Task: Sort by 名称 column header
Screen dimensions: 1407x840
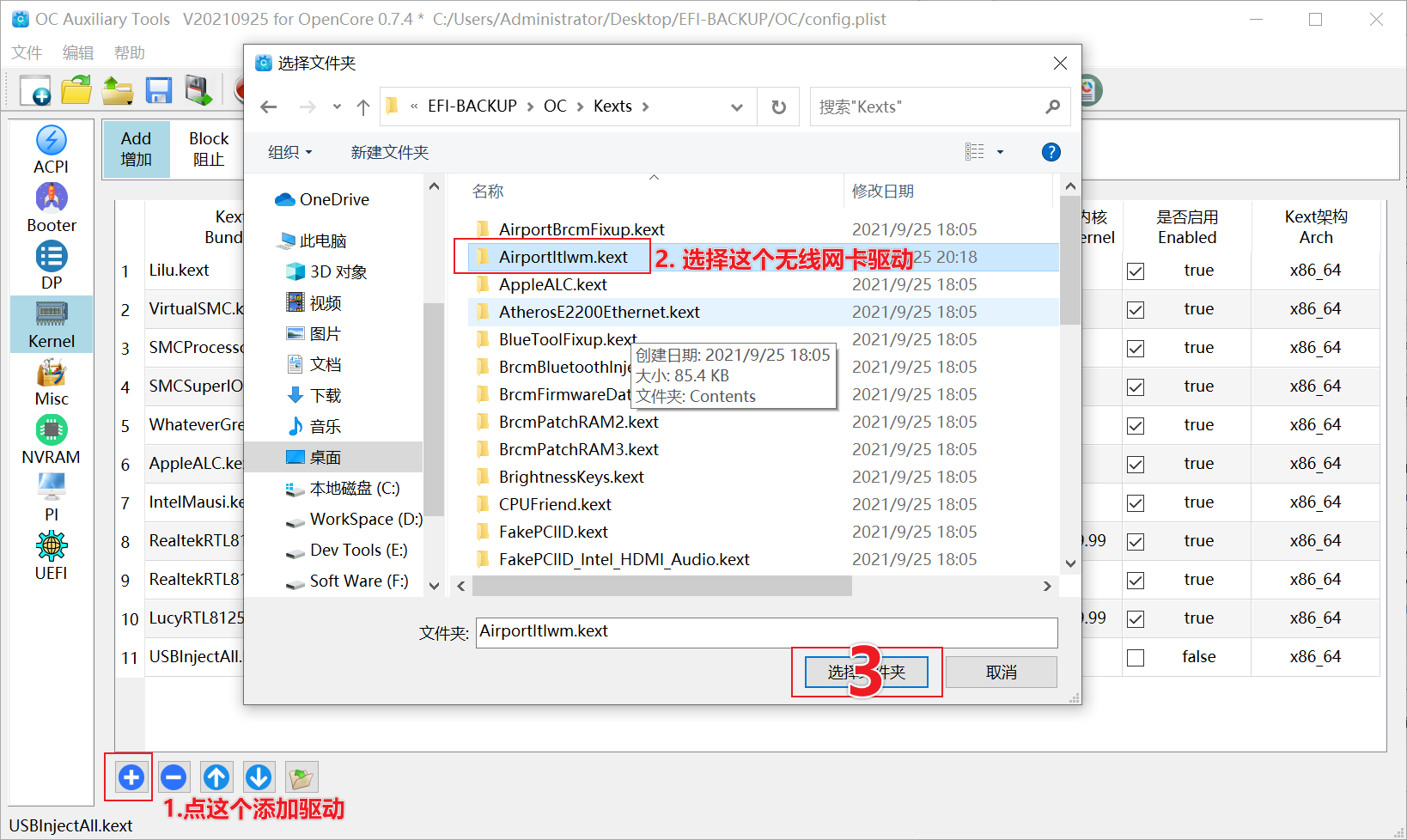Action: point(488,192)
